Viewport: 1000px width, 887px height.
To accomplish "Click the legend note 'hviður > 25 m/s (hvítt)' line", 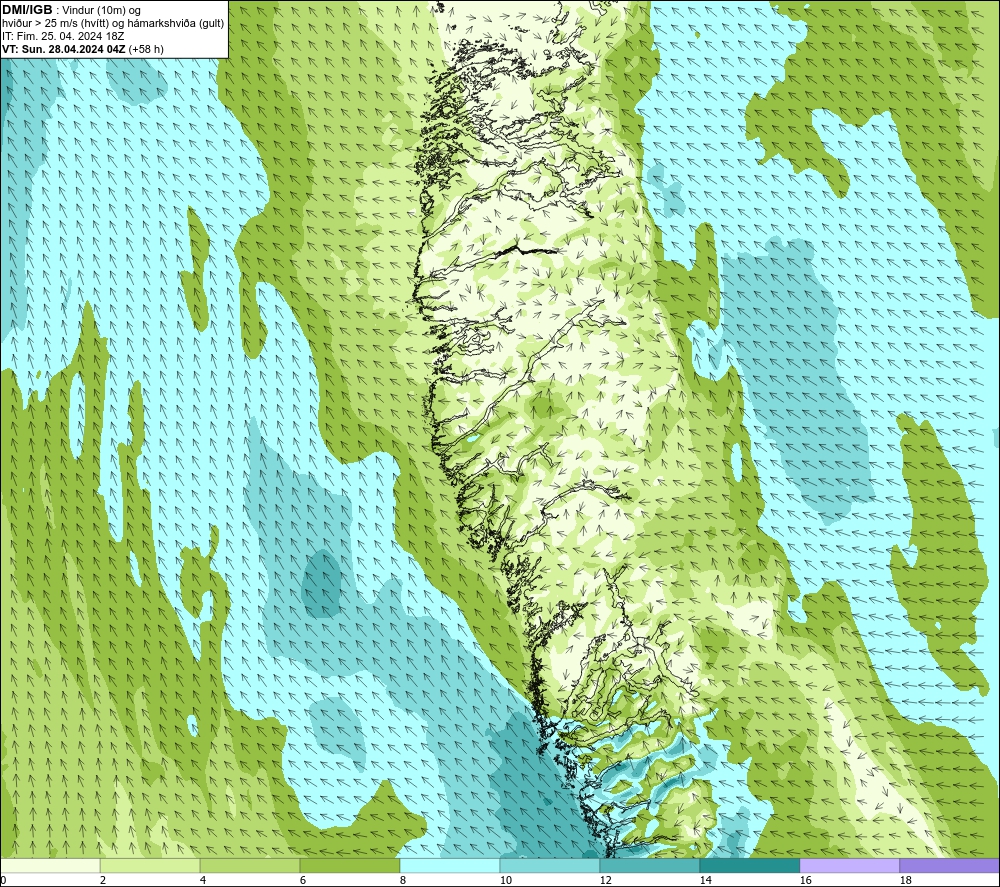I will click(113, 23).
